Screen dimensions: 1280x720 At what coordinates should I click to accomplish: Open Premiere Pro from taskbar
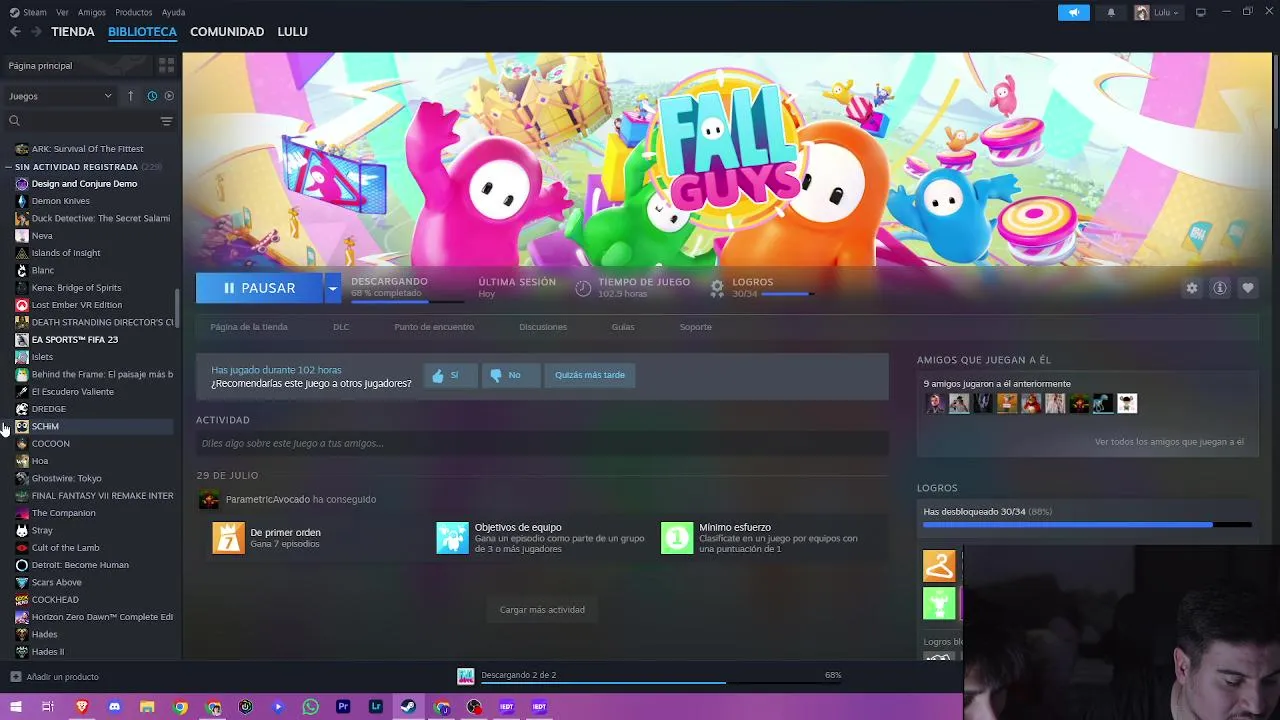tap(343, 707)
